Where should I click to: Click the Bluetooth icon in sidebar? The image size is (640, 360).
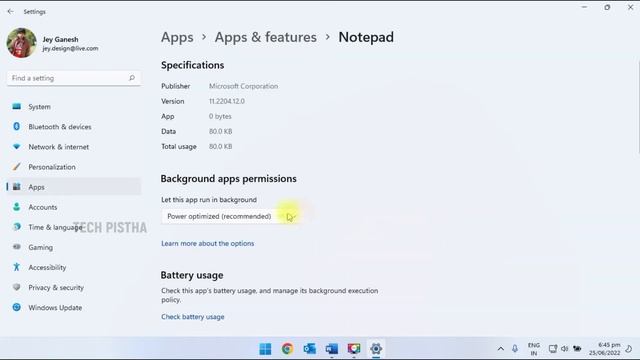tap(16, 127)
